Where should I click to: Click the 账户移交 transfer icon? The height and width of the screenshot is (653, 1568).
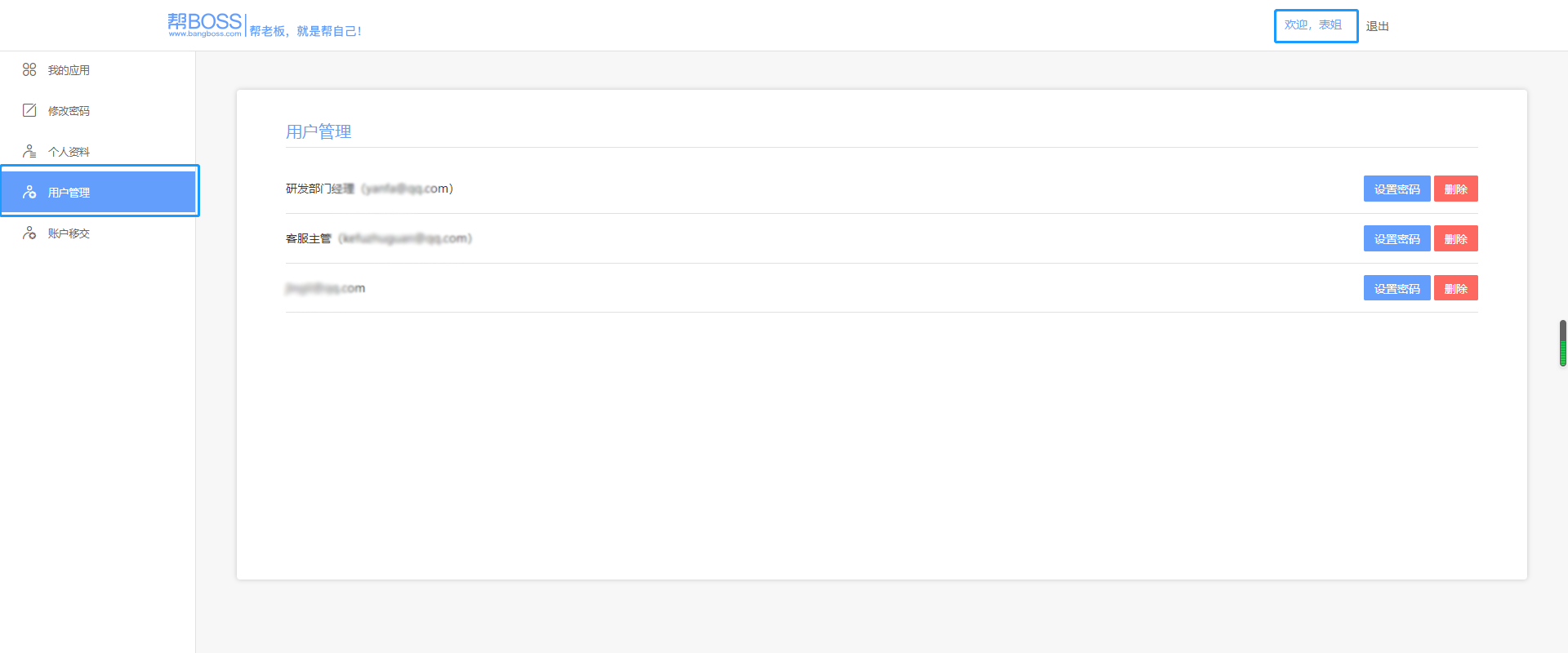point(29,233)
